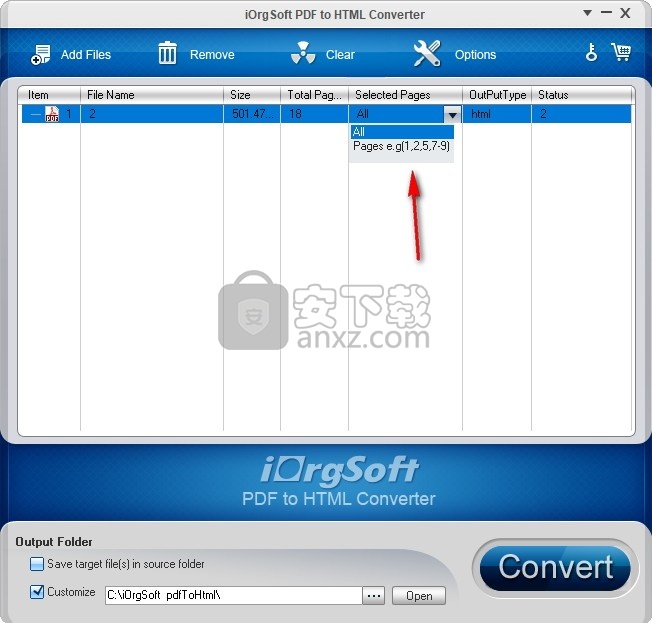Click the Size column header
The image size is (652, 623).
(252, 95)
